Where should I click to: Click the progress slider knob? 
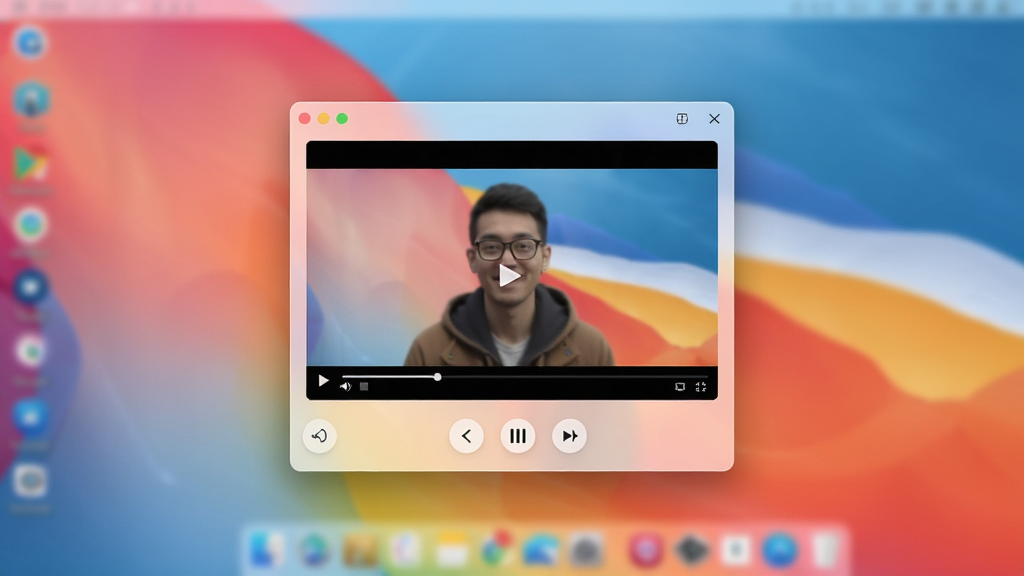[x=438, y=377]
